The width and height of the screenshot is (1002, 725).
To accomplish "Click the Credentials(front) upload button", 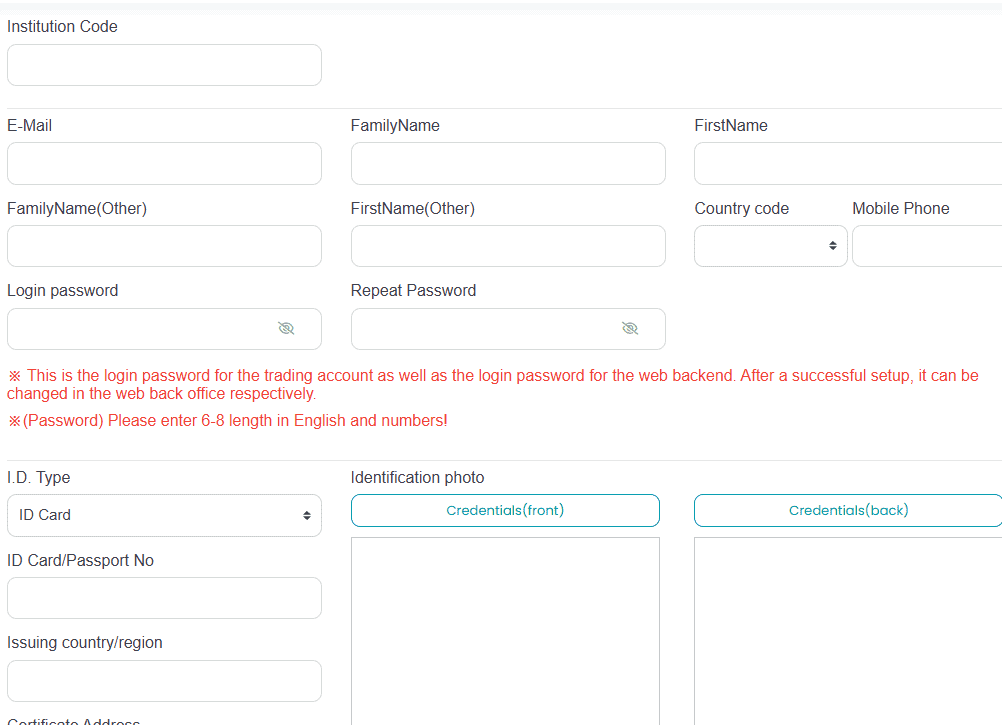I will point(505,510).
